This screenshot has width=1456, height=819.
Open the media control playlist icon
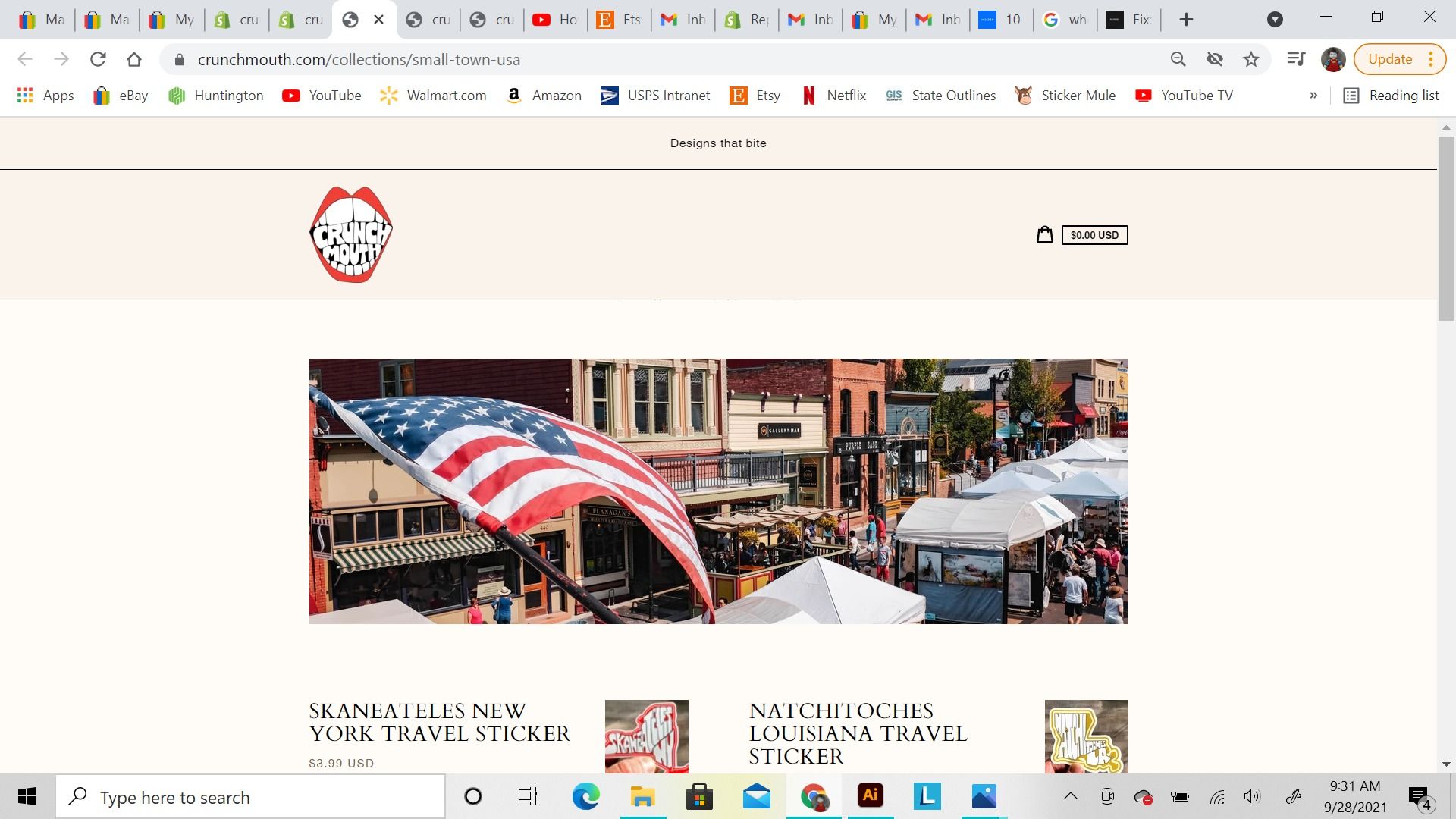pos(1296,59)
